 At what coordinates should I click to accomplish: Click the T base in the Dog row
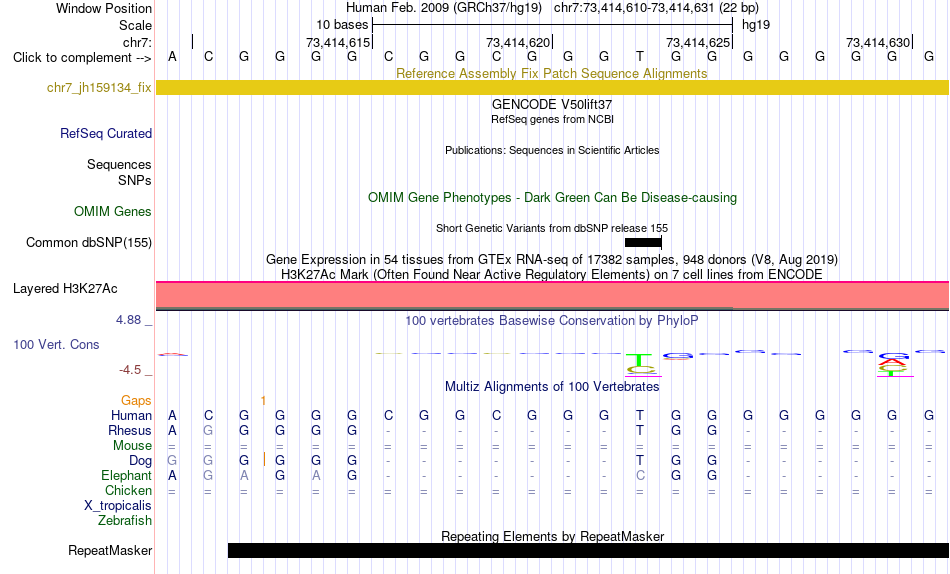pyautogui.click(x=639, y=461)
